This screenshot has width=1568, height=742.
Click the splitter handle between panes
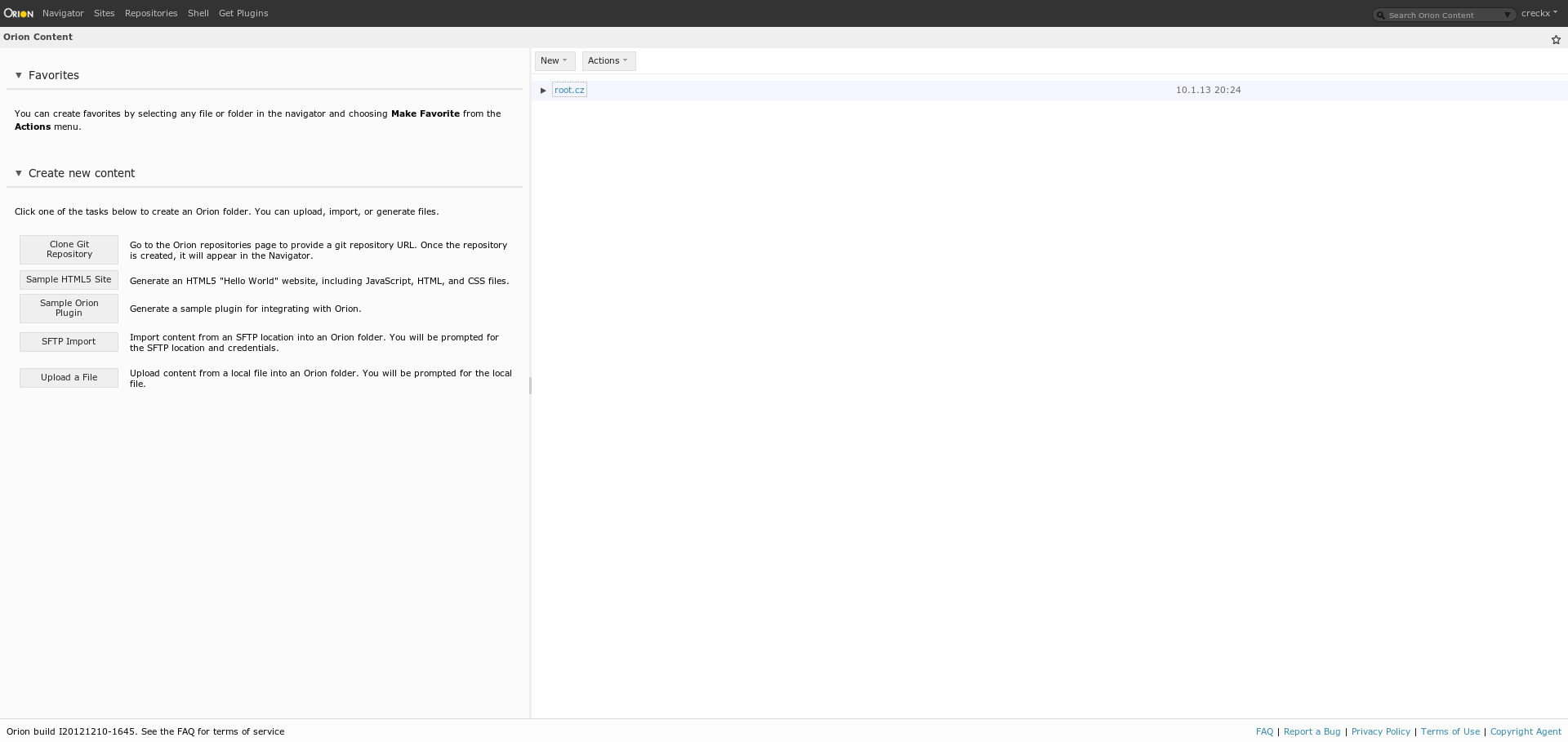point(531,385)
